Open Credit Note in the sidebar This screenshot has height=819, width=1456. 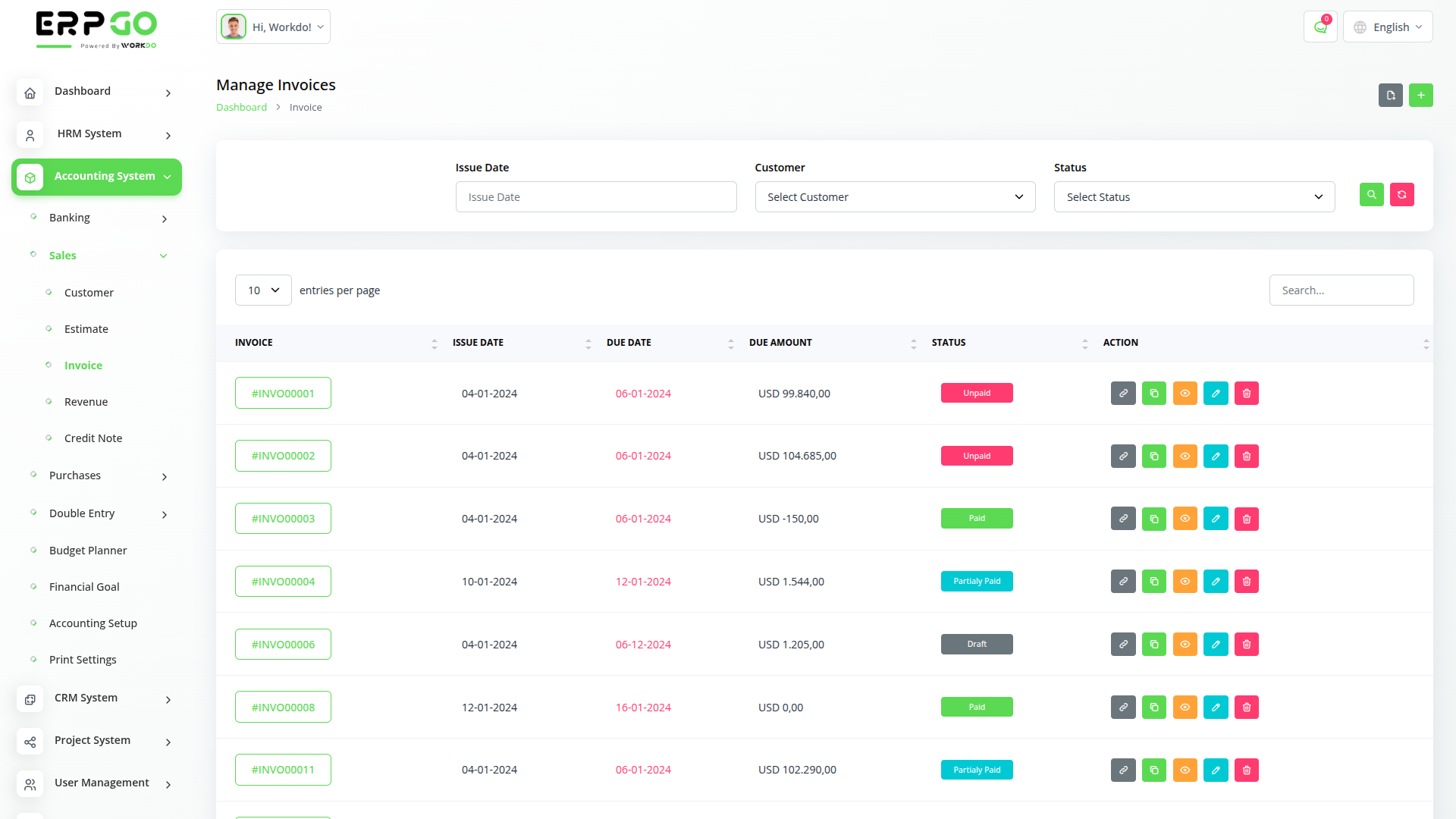click(x=93, y=438)
